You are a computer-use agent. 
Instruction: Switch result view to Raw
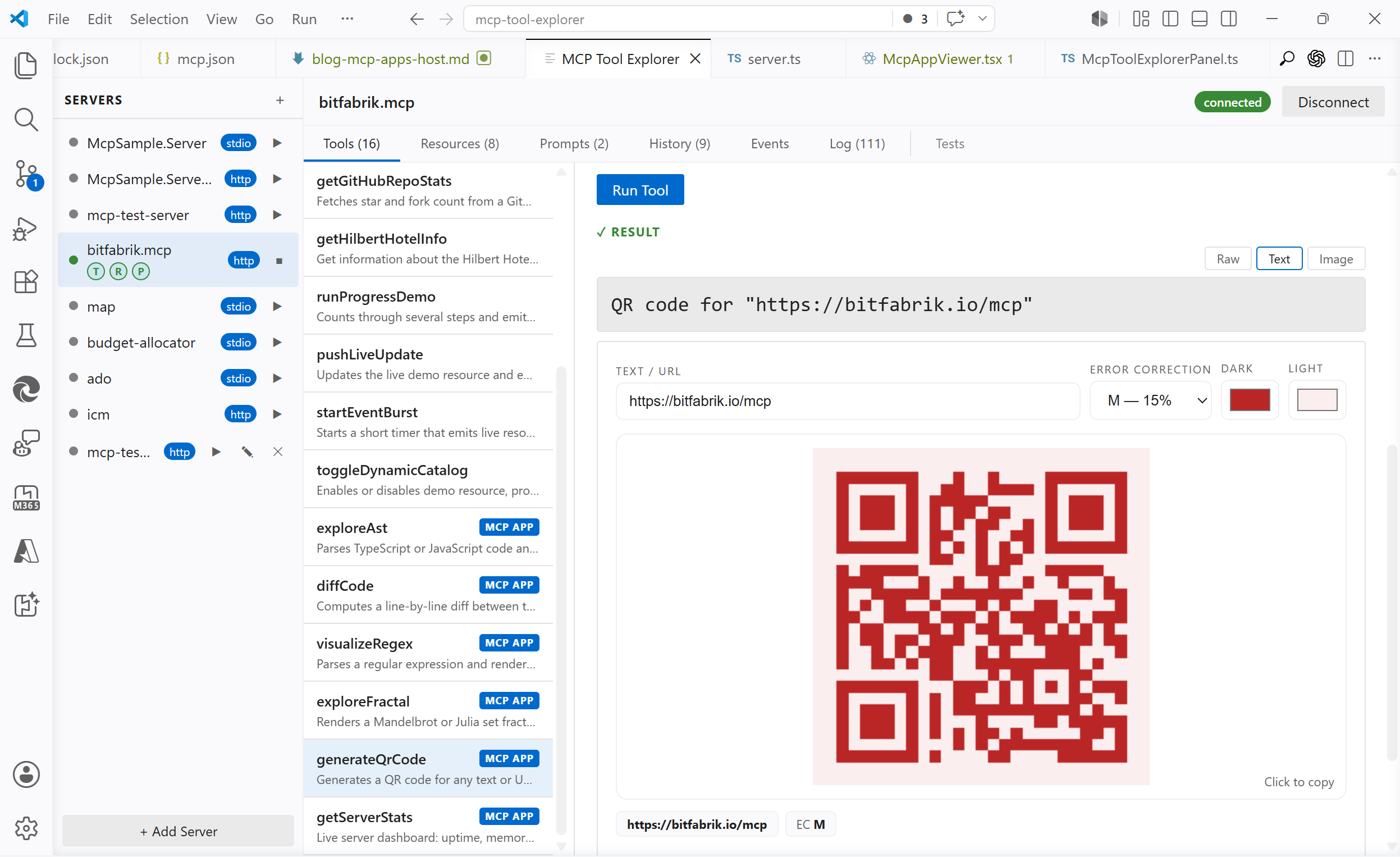pyautogui.click(x=1228, y=258)
